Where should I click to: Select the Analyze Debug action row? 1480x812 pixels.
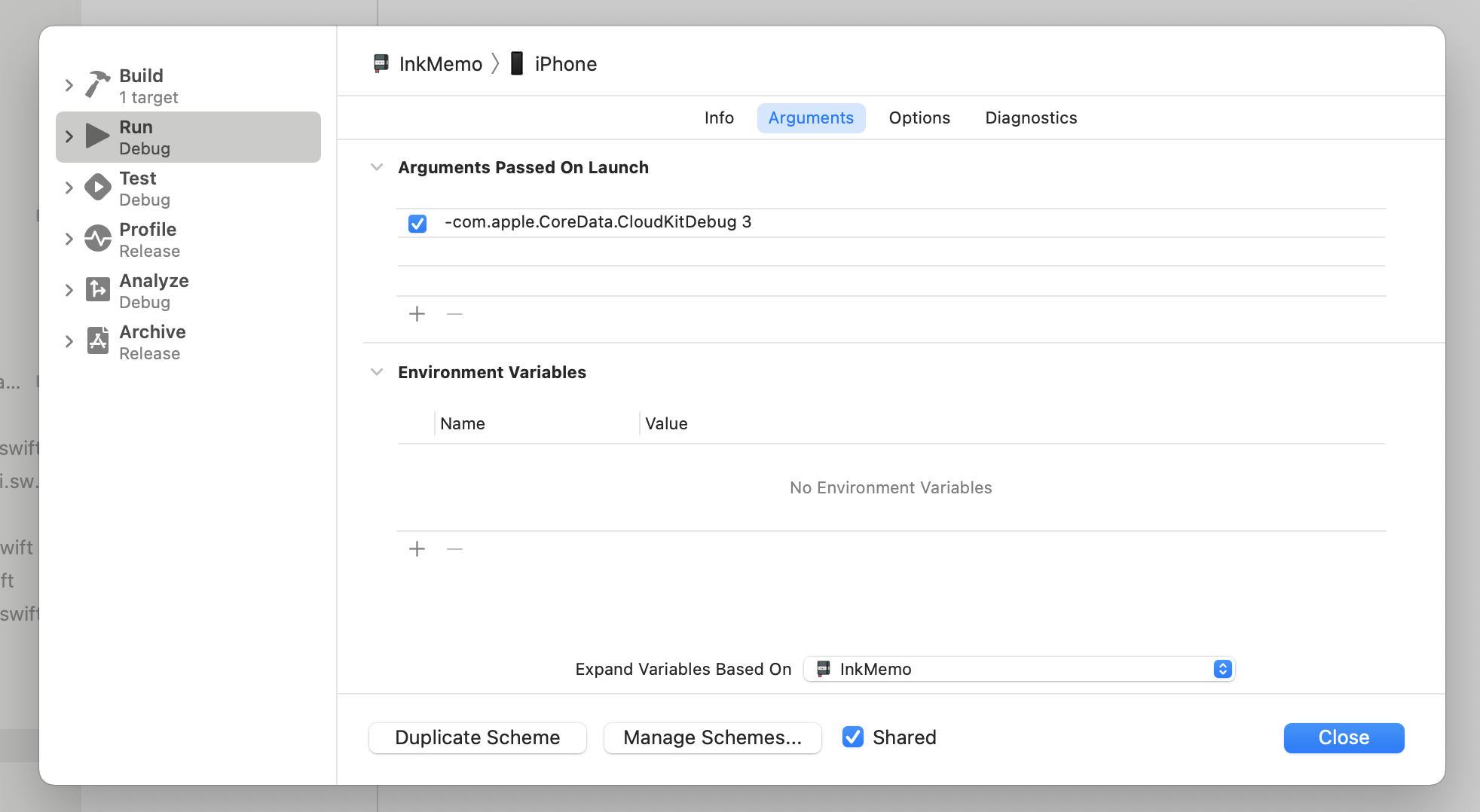coord(188,290)
